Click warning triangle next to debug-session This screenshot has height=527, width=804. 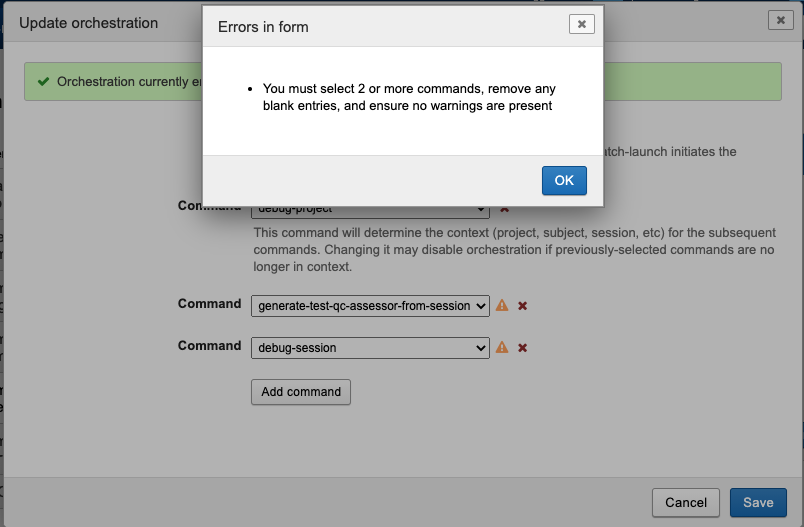point(502,347)
